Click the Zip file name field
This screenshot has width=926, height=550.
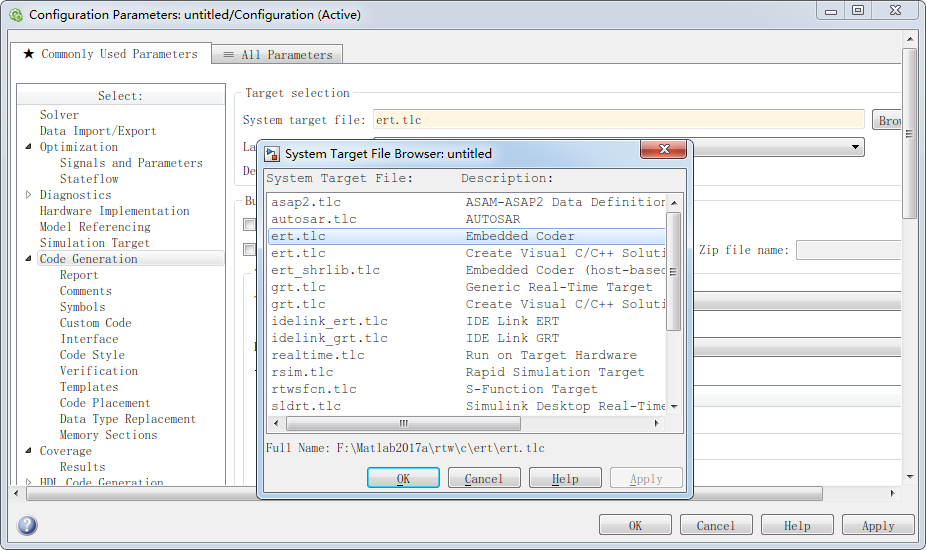pyautogui.click(x=849, y=250)
